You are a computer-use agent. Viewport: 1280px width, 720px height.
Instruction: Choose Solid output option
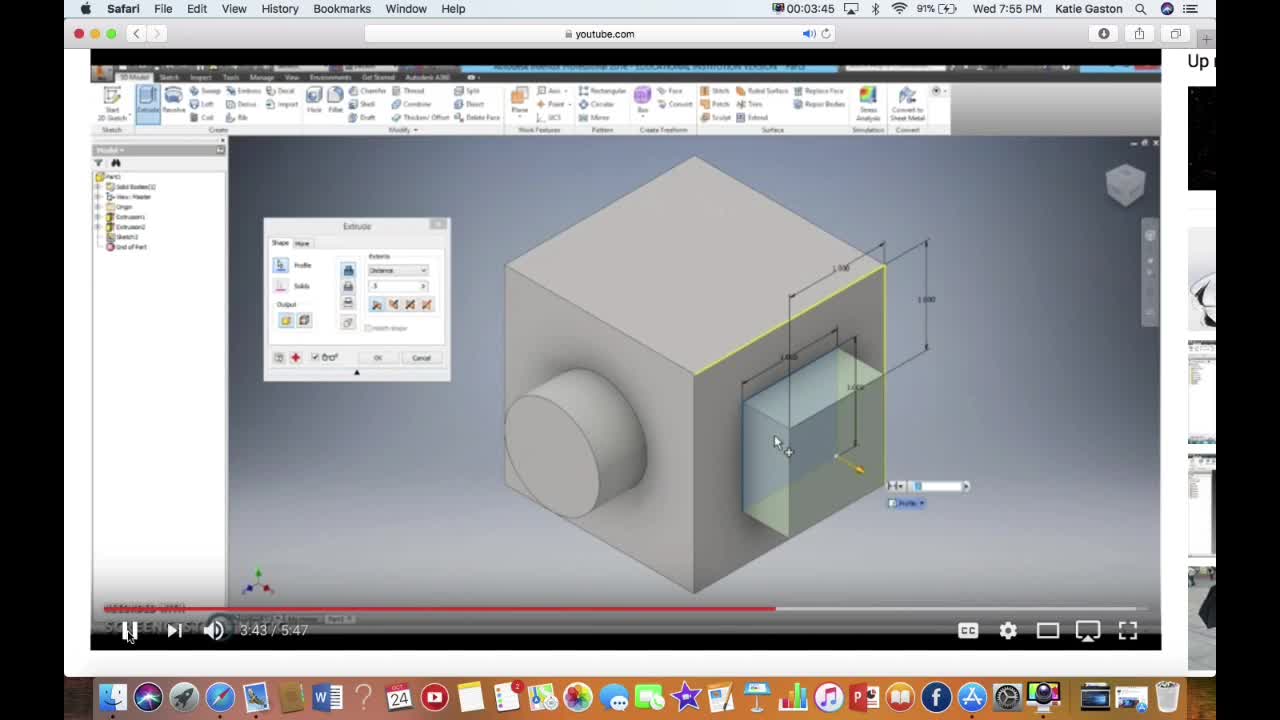(x=286, y=320)
